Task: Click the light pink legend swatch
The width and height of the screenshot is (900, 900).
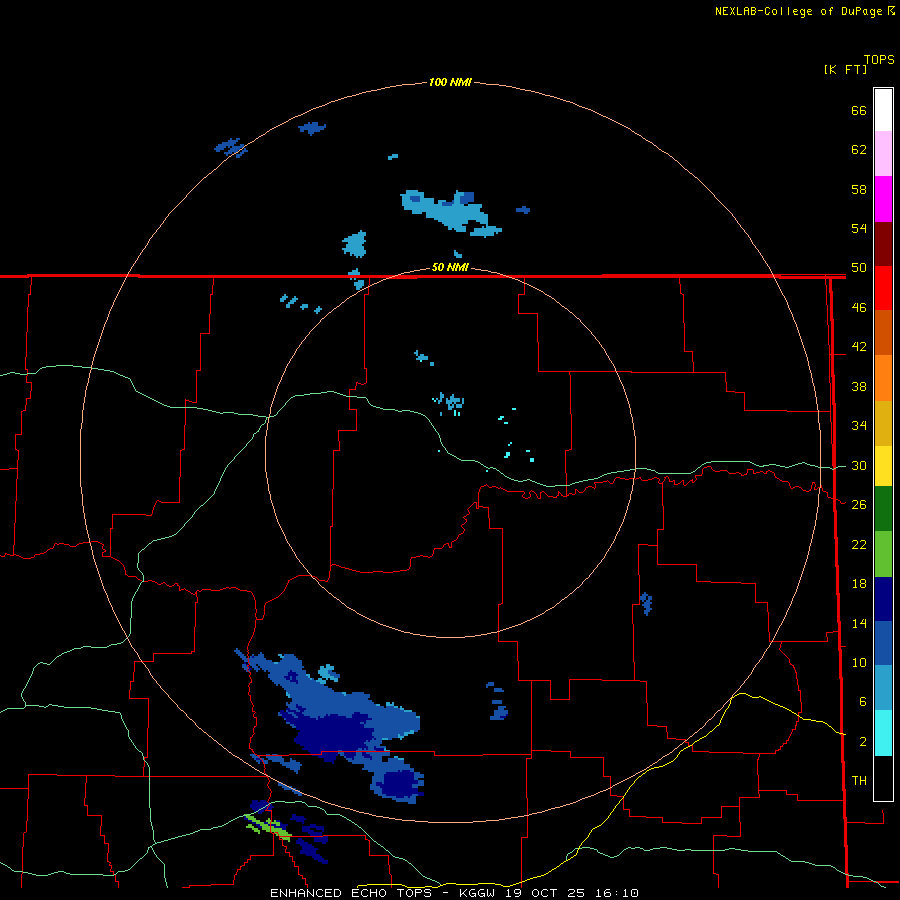Action: pos(883,153)
